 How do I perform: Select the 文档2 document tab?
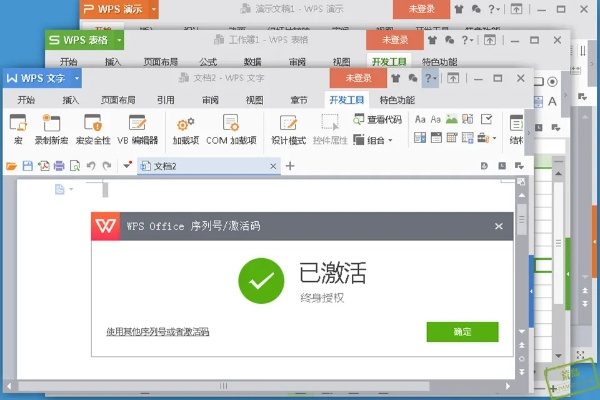[209, 166]
